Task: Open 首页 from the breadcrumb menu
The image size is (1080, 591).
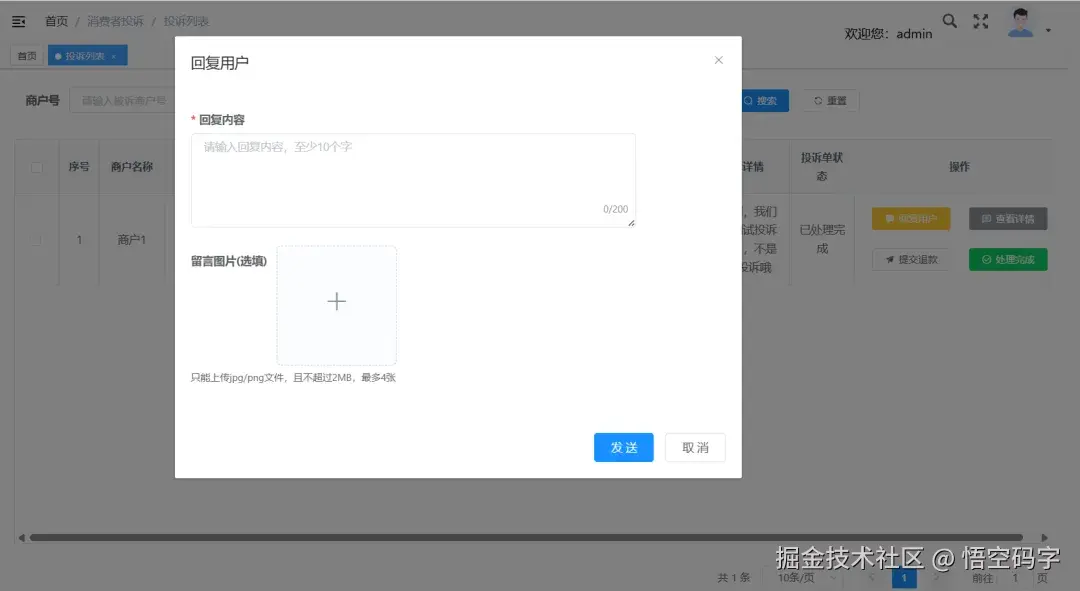Action: pyautogui.click(x=56, y=20)
